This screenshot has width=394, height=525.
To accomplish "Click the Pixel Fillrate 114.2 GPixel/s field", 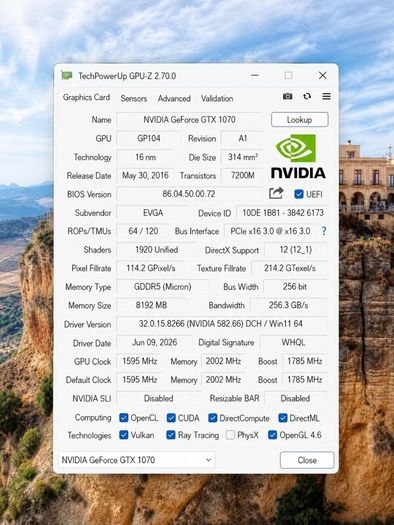I will (x=151, y=268).
